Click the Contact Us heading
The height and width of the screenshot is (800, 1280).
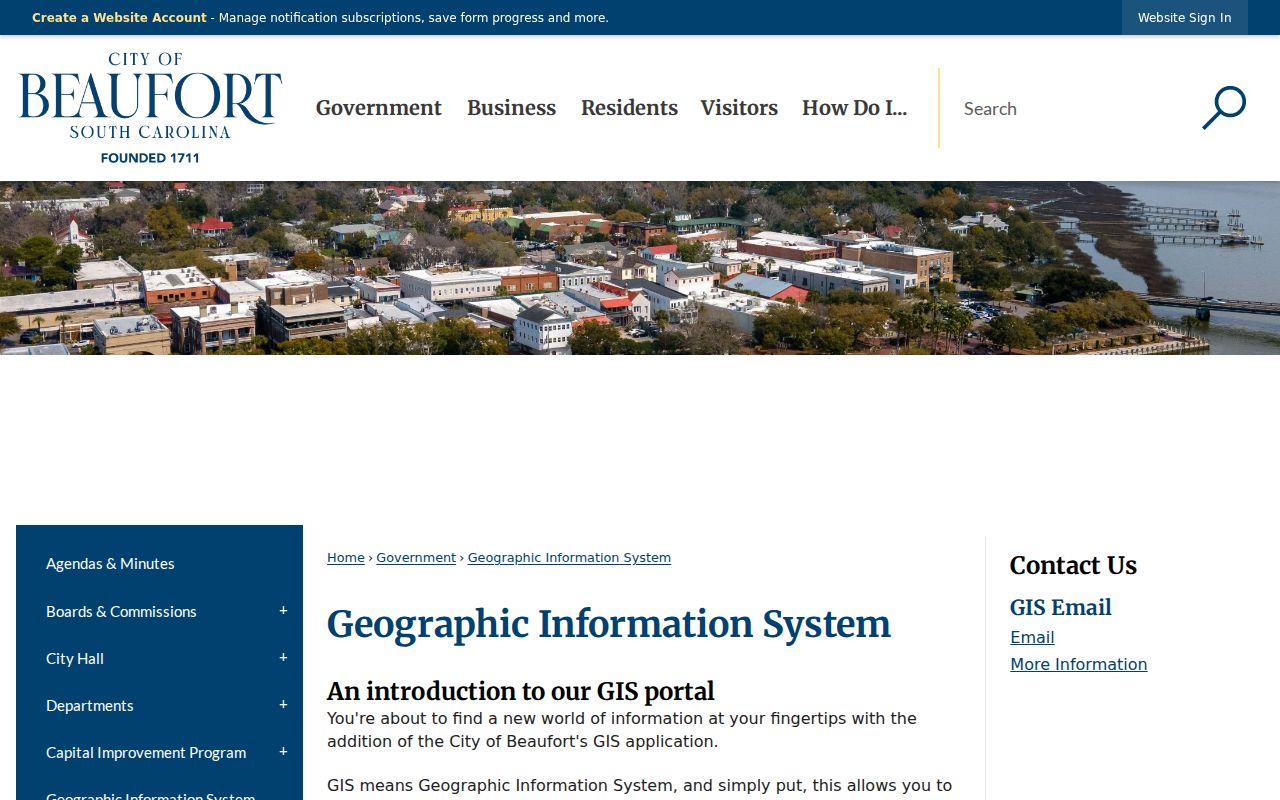1073,565
